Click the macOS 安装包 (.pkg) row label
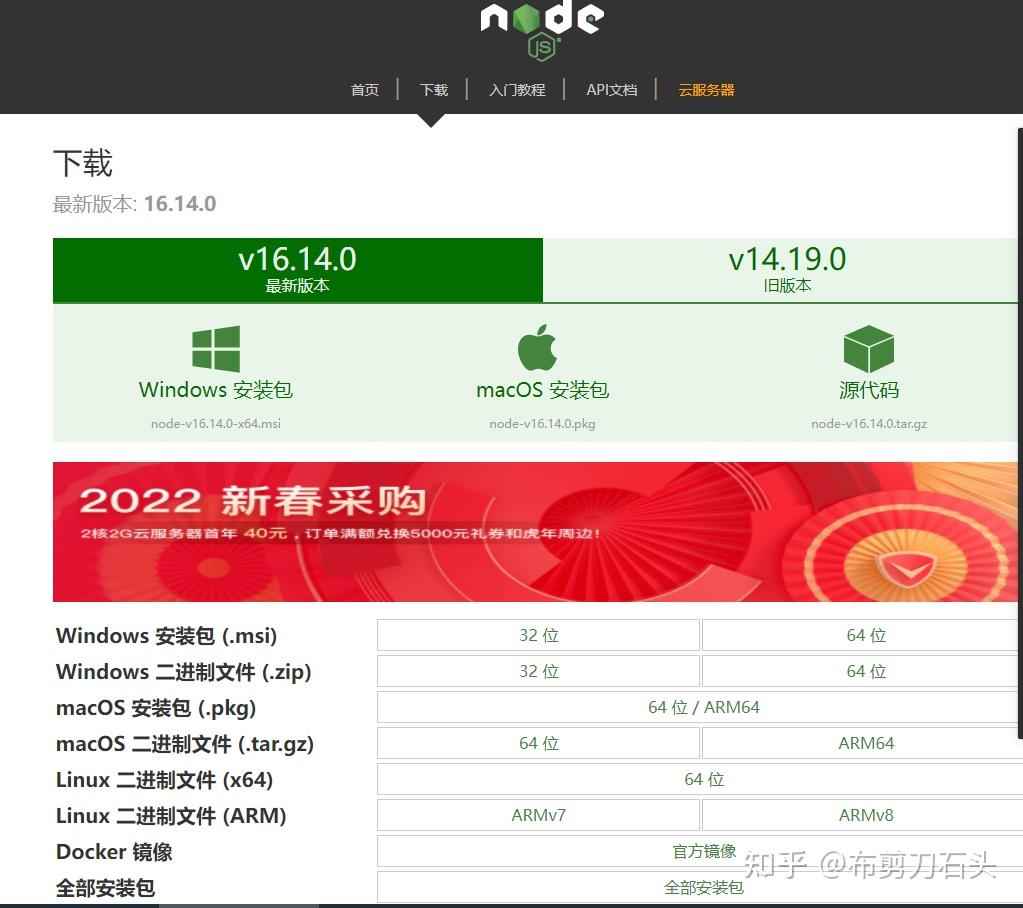1023x908 pixels. 156,707
